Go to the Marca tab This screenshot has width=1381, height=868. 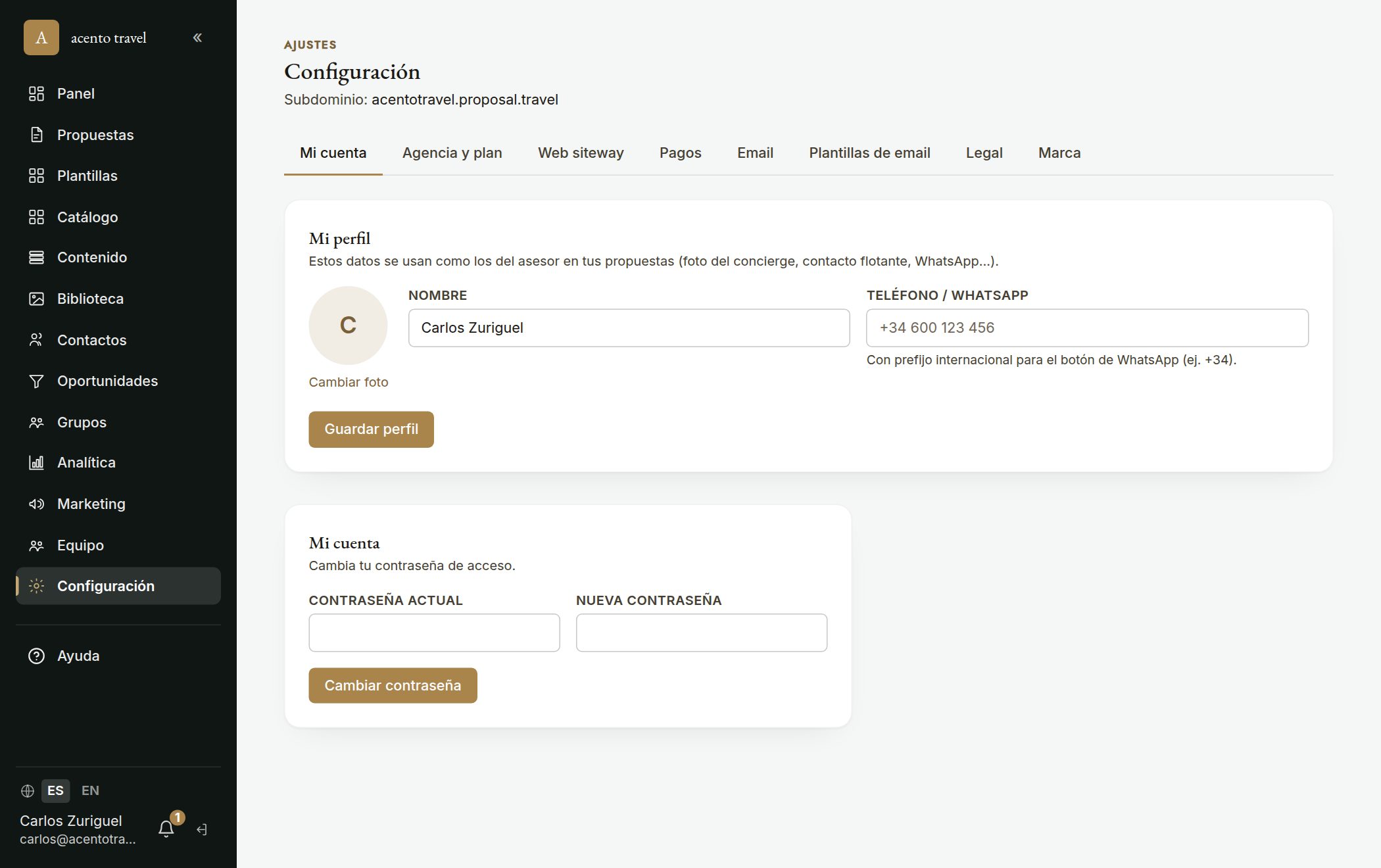pos(1059,153)
